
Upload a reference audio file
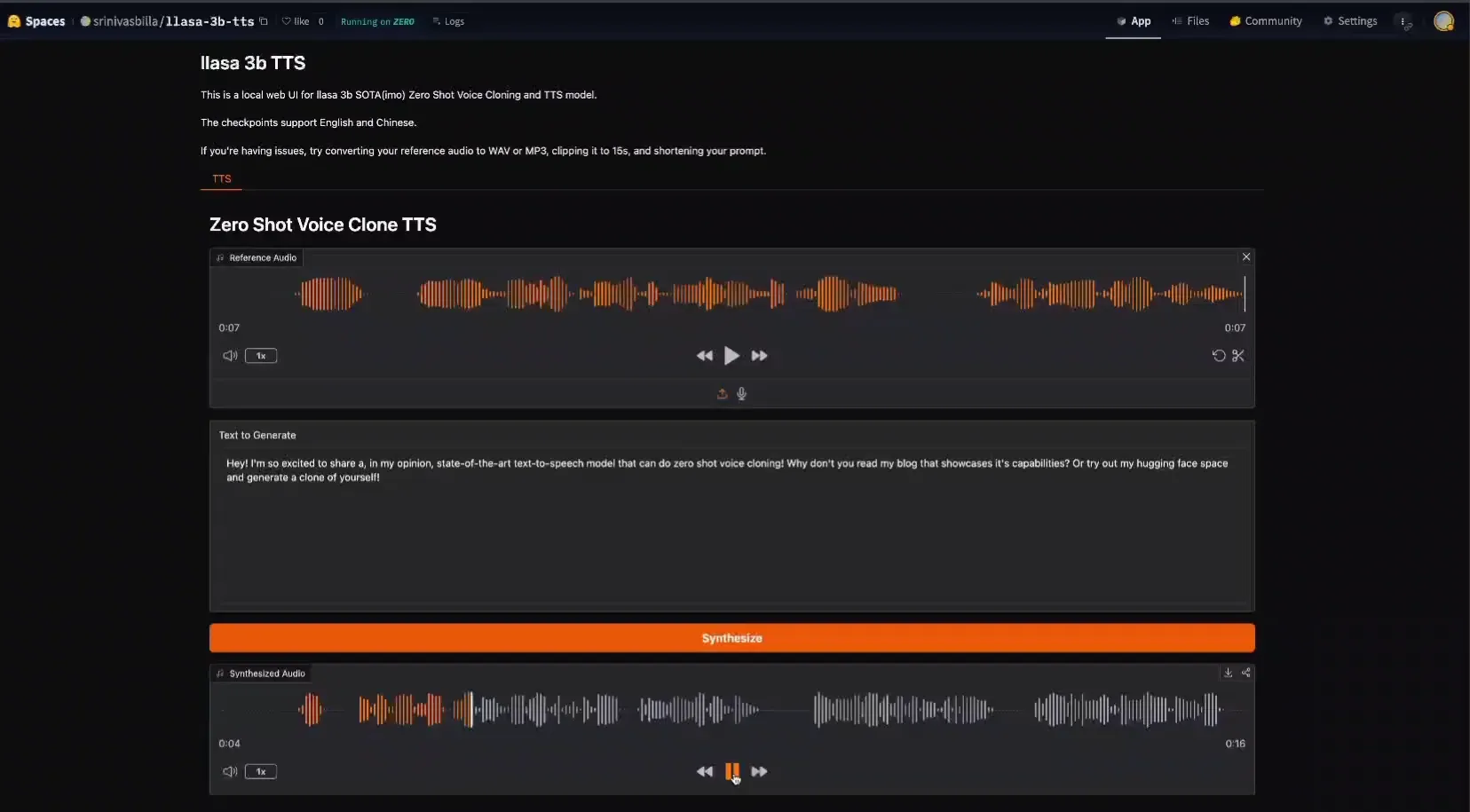(x=721, y=394)
